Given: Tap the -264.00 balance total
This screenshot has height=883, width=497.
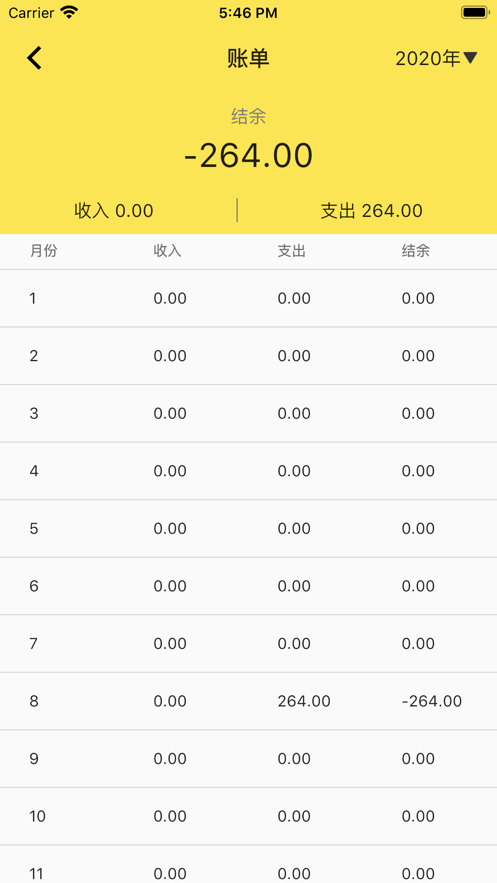Looking at the screenshot, I should 248,156.
